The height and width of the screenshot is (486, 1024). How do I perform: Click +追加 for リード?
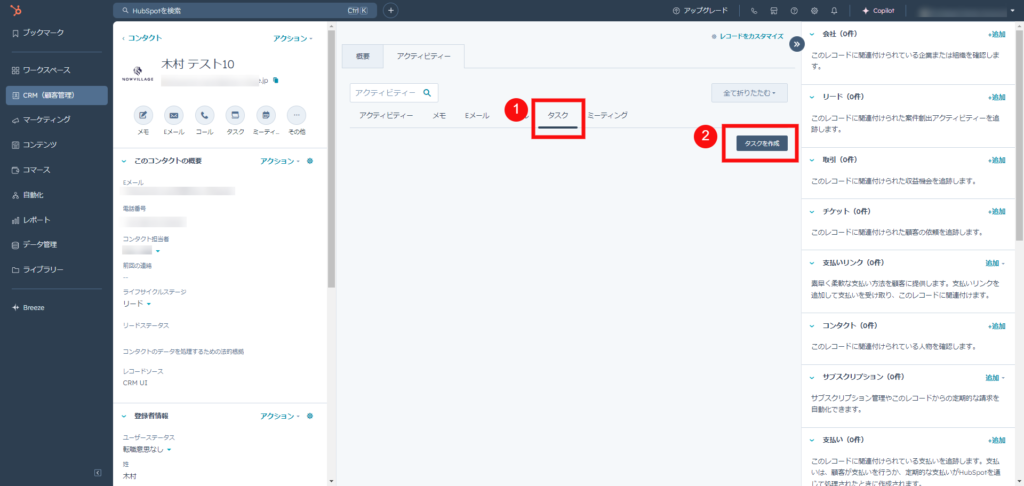pos(997,97)
